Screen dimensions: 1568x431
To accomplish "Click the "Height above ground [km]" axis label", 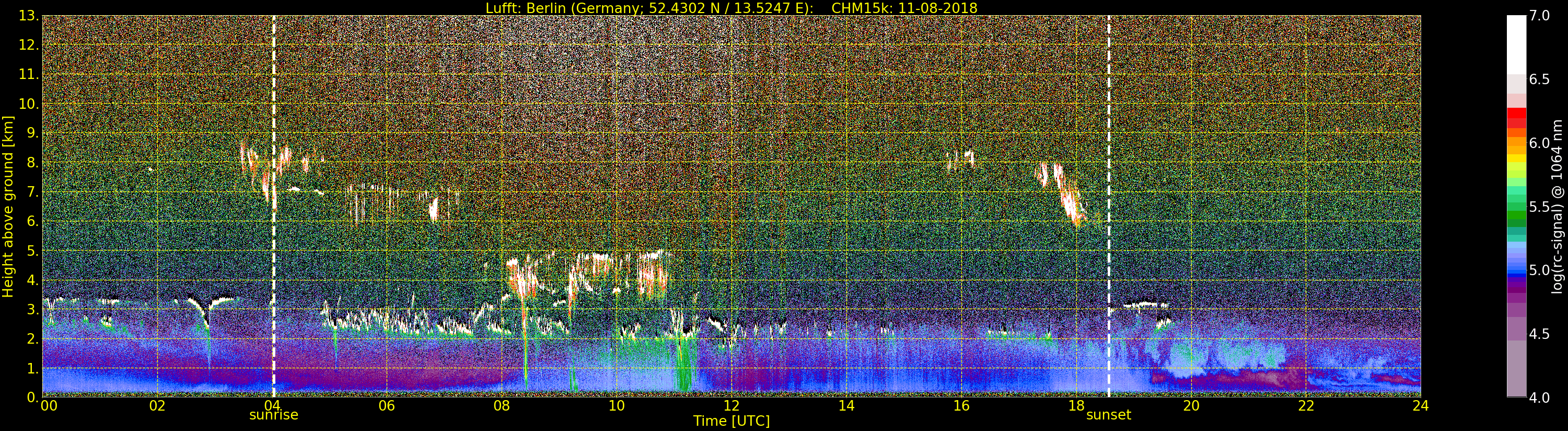I will tap(8, 206).
